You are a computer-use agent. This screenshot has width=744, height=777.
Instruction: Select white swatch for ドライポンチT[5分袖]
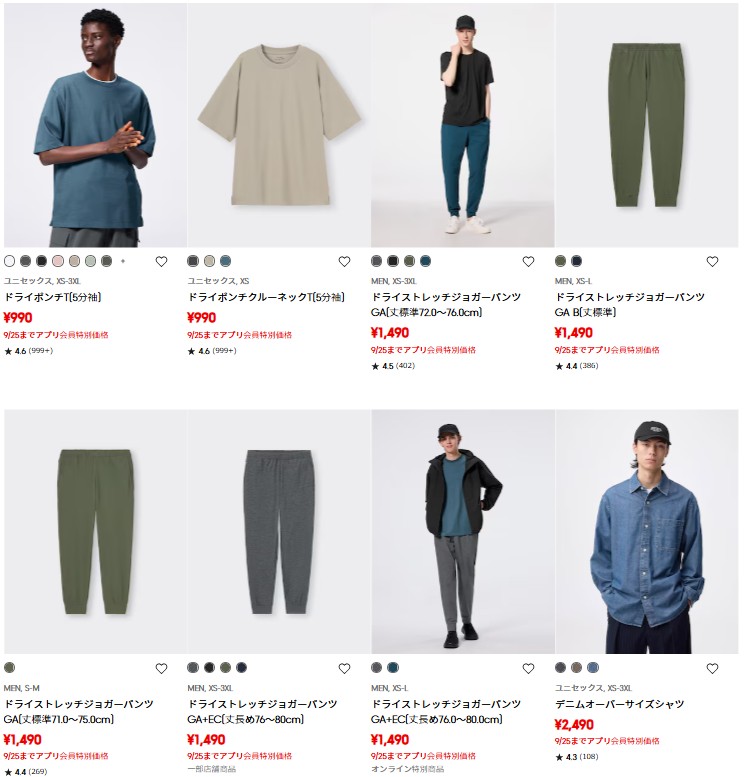pyautogui.click(x=9, y=261)
